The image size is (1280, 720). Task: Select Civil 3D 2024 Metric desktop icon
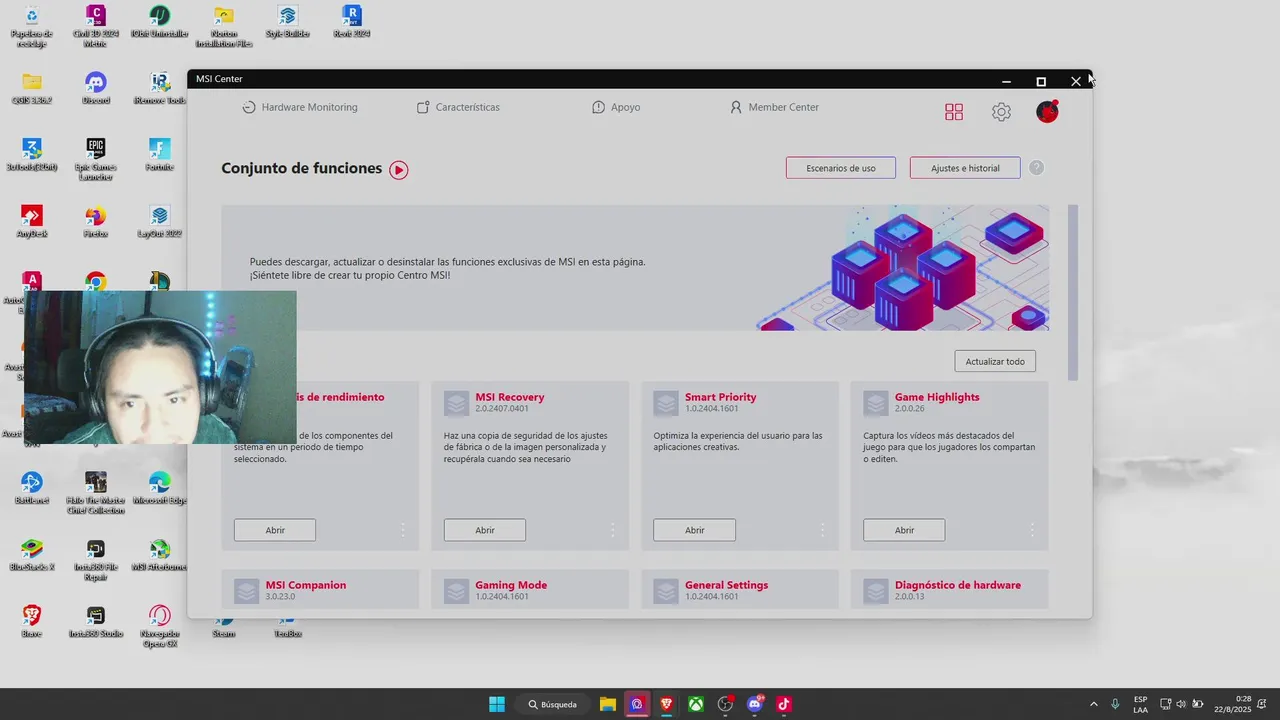point(96,26)
